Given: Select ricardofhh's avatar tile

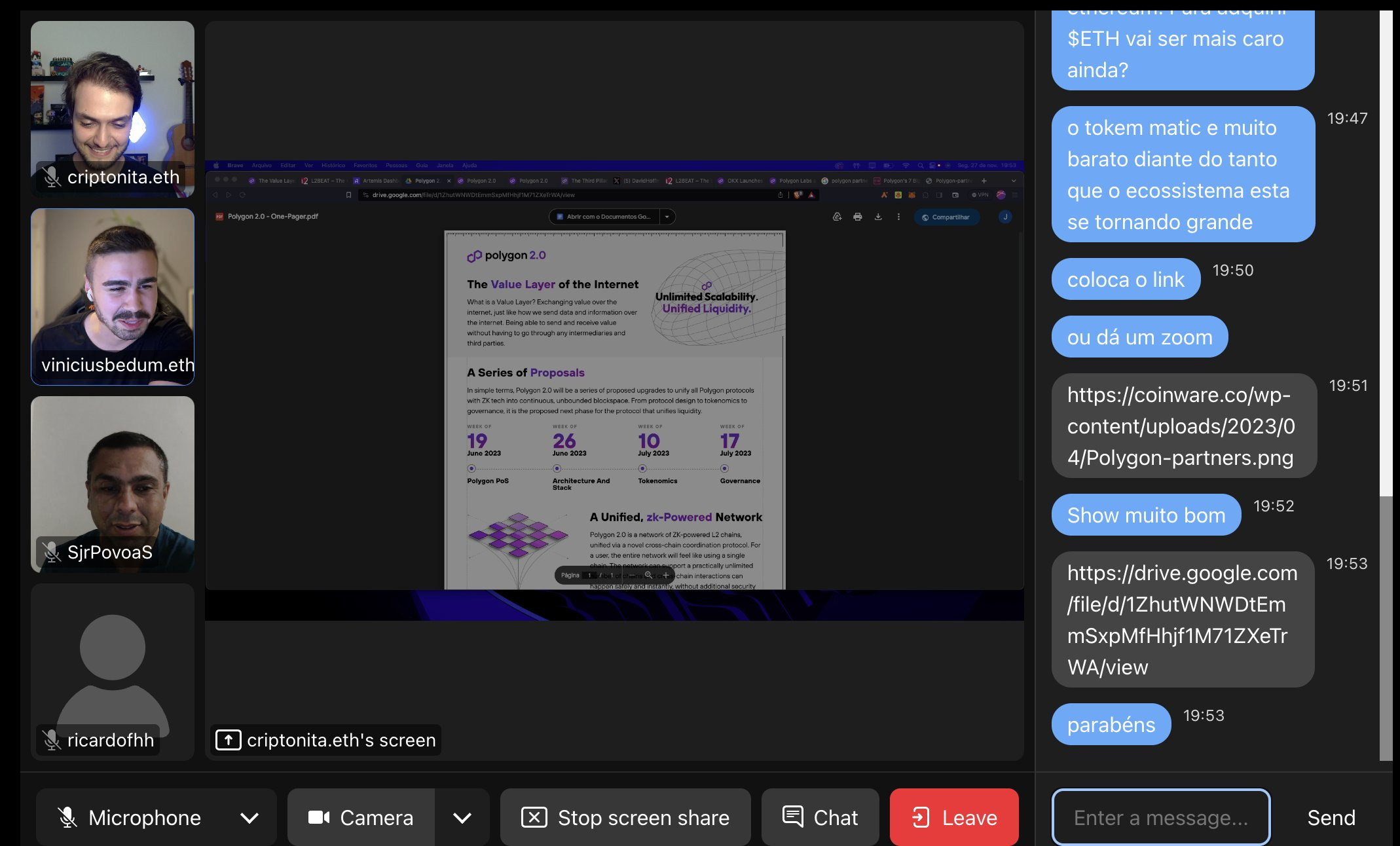Looking at the screenshot, I should [113, 672].
